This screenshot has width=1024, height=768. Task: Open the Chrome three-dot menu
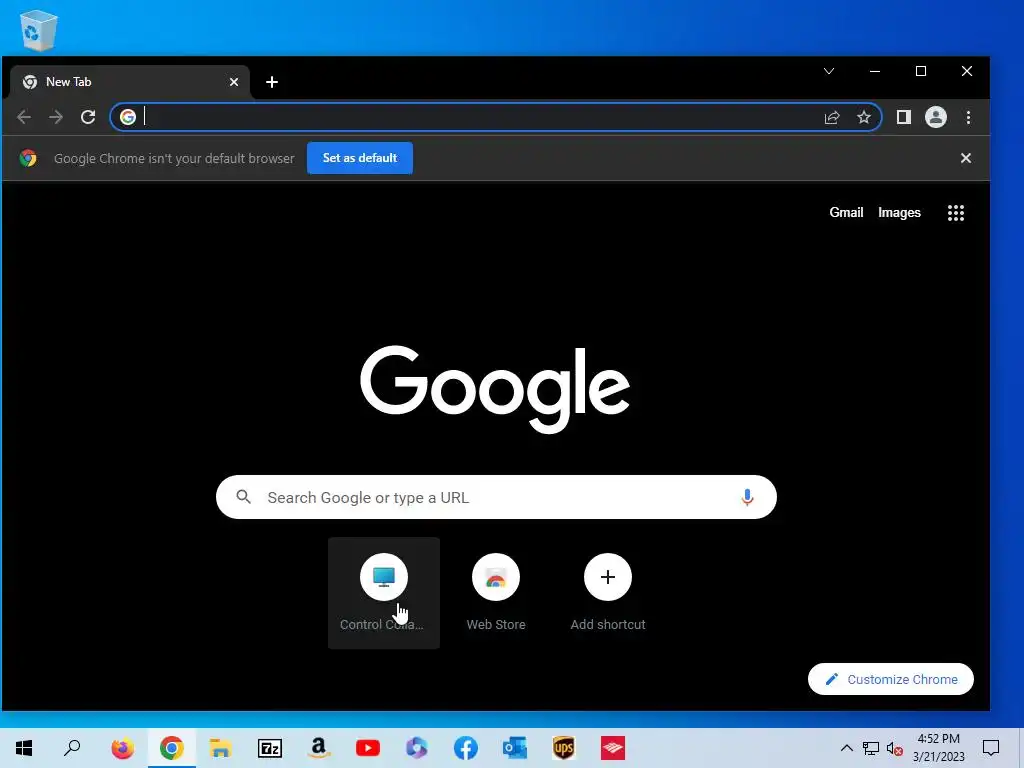coord(968,118)
